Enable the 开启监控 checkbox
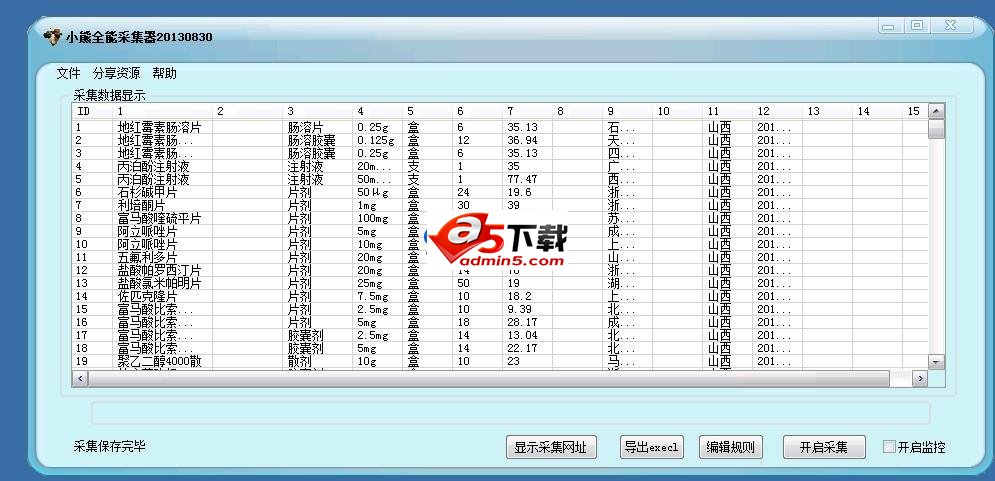 pos(889,447)
